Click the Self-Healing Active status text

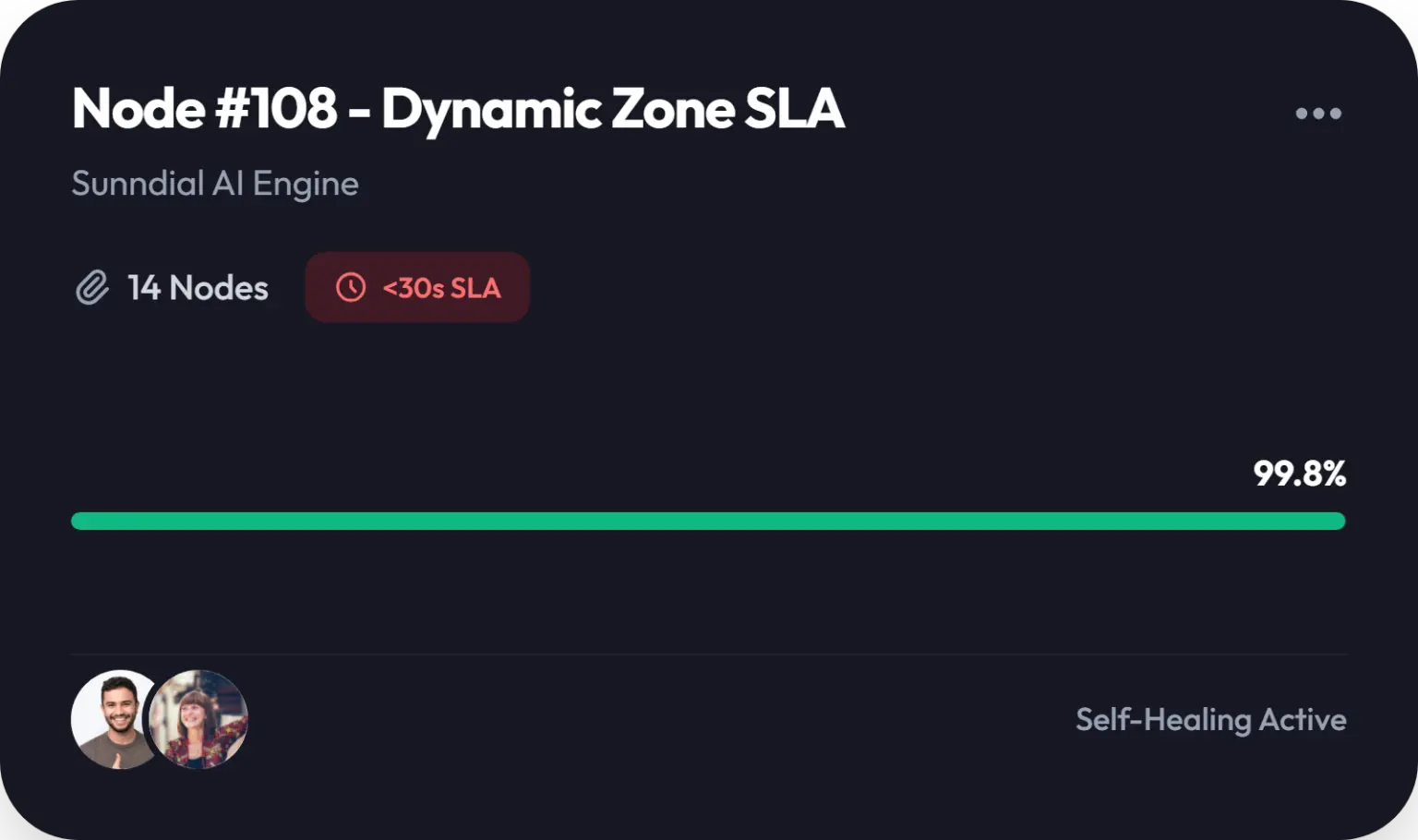pyautogui.click(x=1211, y=719)
